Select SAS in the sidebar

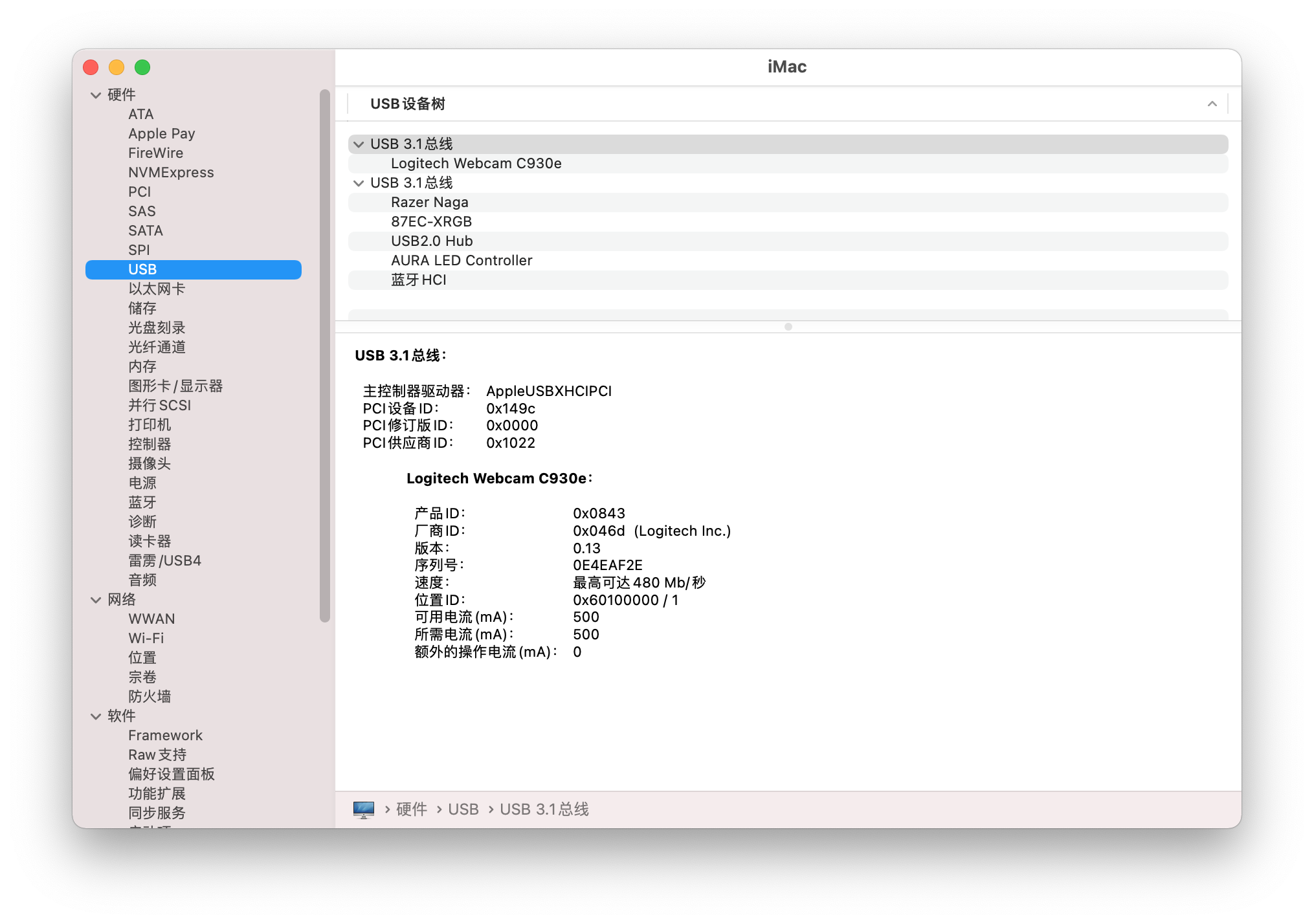coord(142,212)
